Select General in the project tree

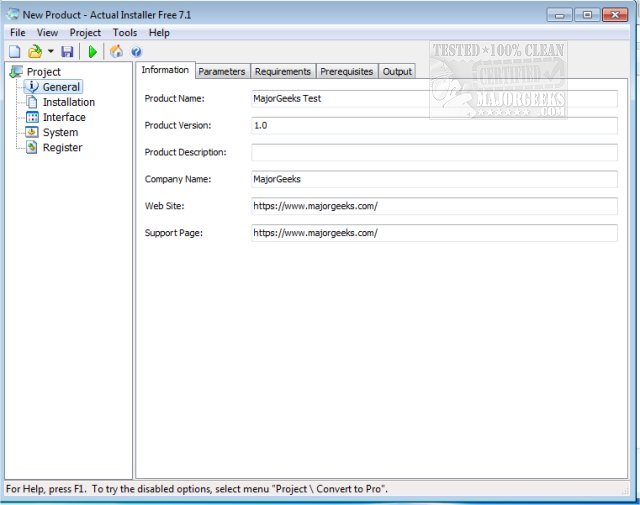(61, 87)
